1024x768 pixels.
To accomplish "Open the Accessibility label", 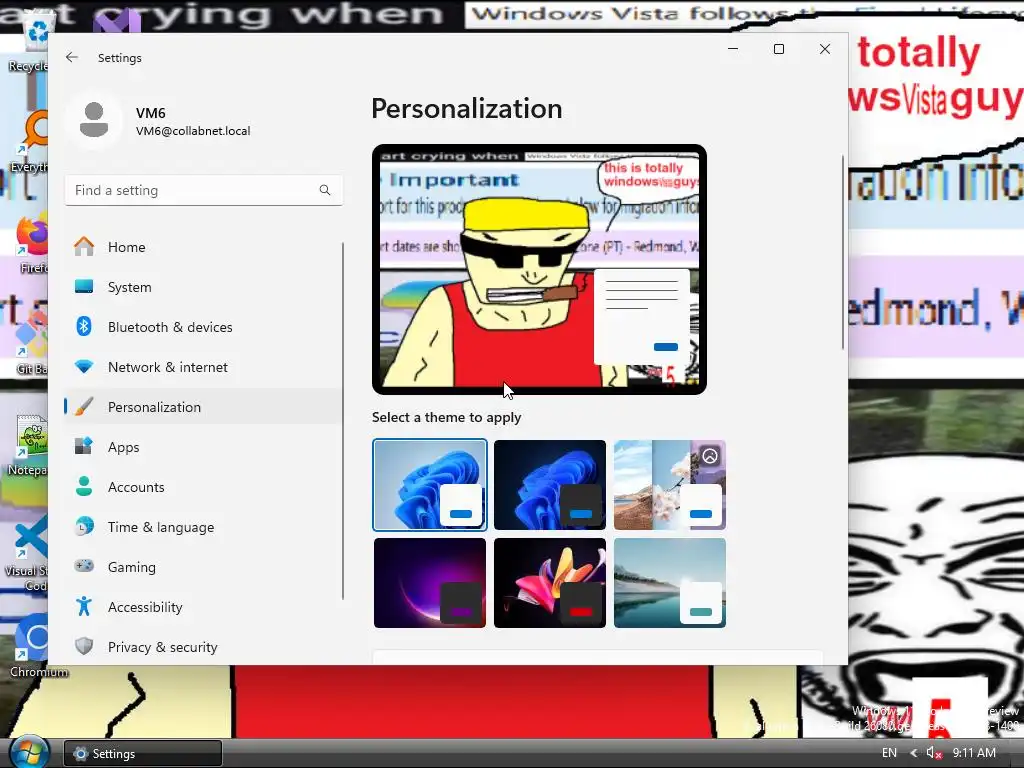I will click(145, 607).
